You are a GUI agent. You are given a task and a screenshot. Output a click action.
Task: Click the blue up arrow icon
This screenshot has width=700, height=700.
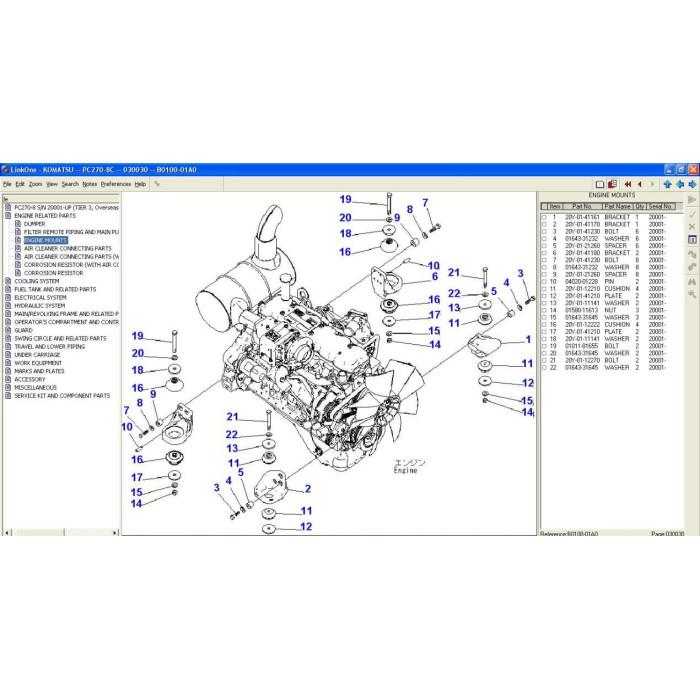[667, 184]
